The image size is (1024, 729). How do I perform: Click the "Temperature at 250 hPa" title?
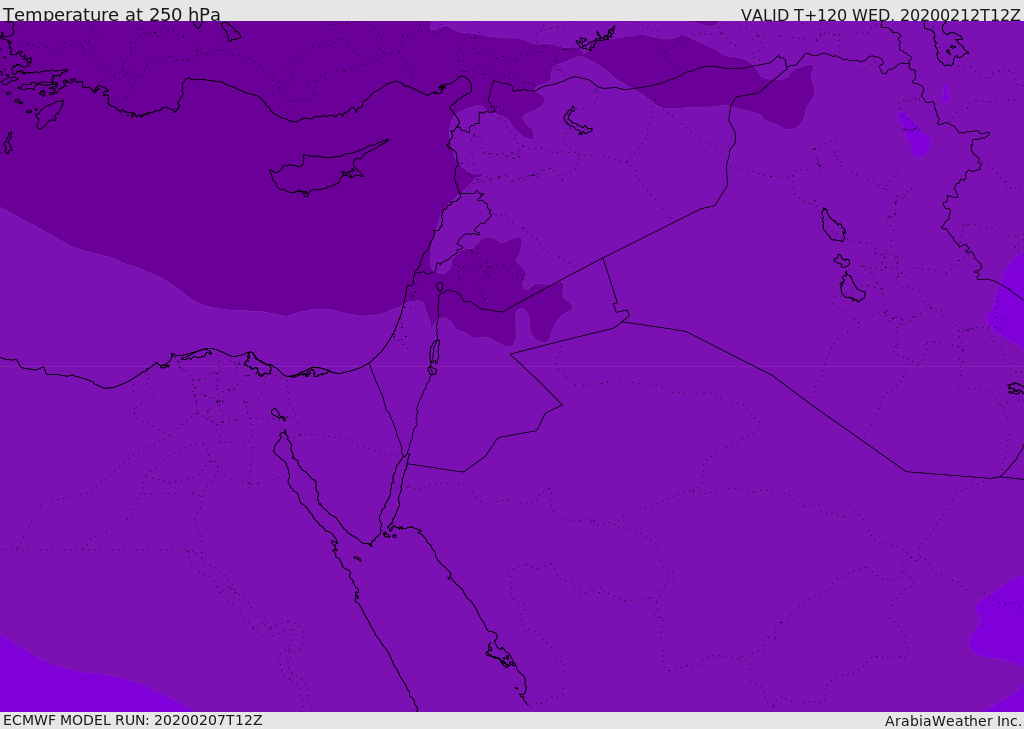tap(112, 15)
